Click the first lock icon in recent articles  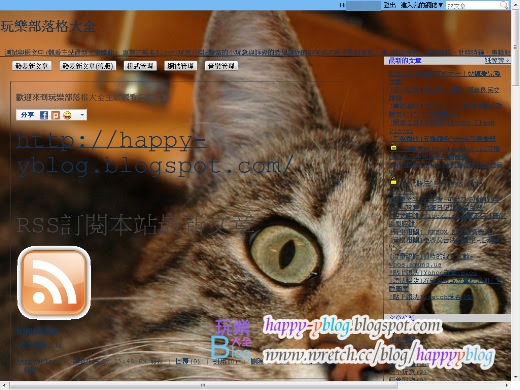point(393,147)
